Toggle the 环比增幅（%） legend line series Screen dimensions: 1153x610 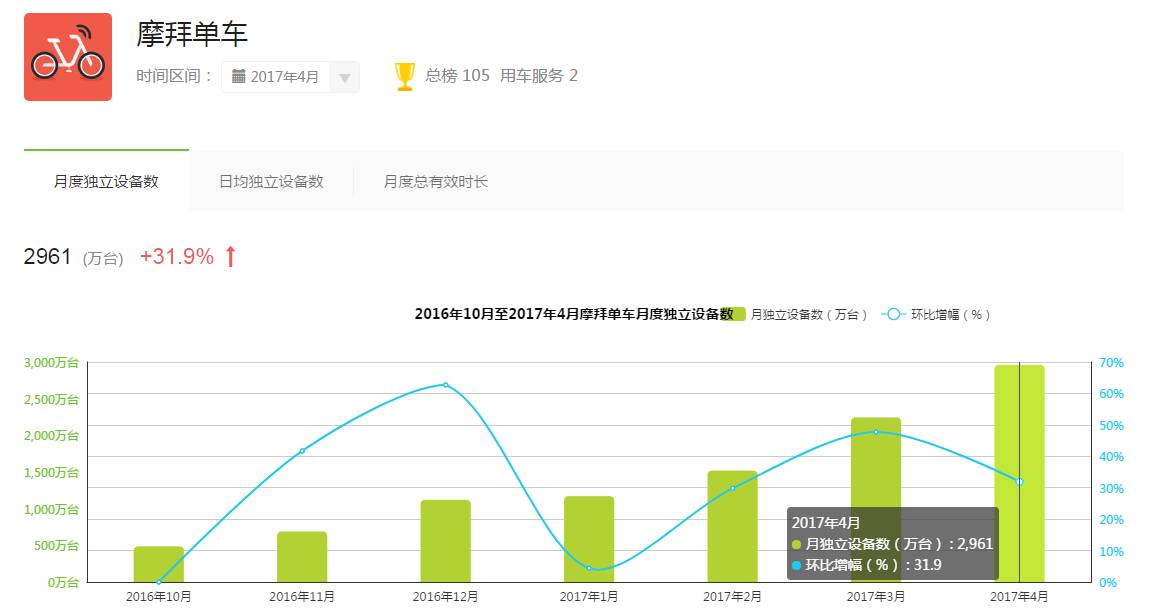[936, 314]
